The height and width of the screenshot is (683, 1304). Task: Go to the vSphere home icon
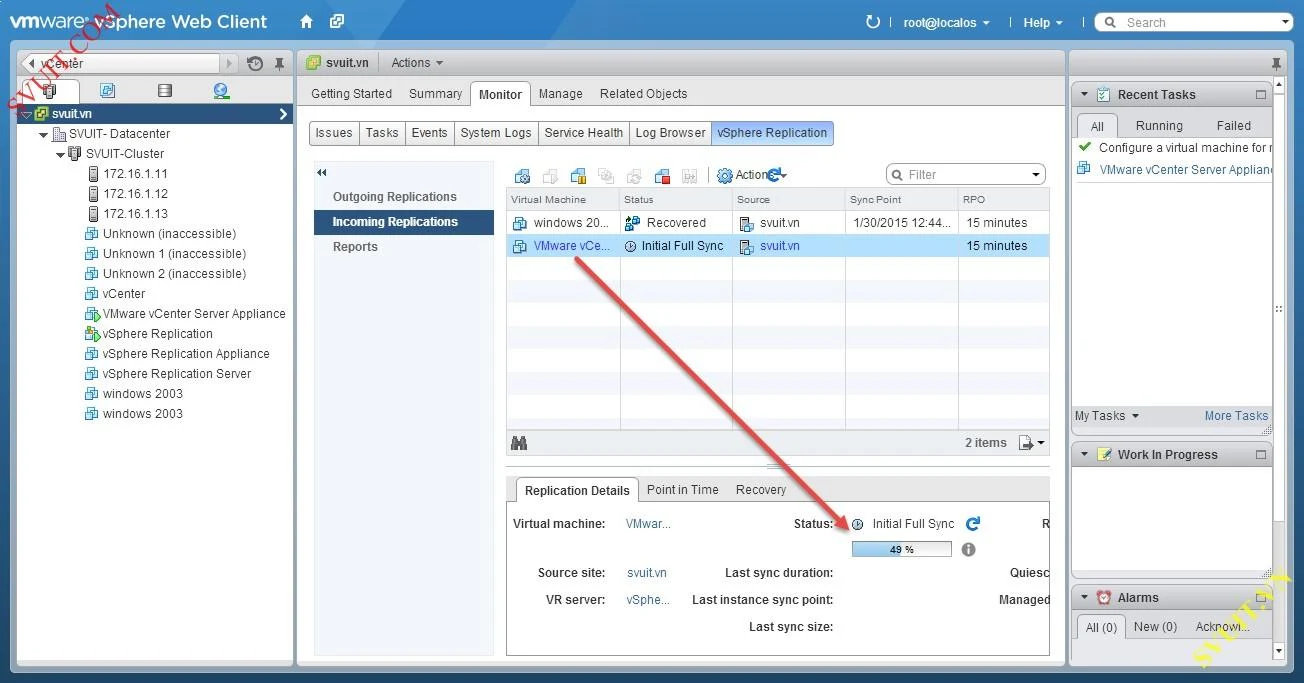click(307, 21)
